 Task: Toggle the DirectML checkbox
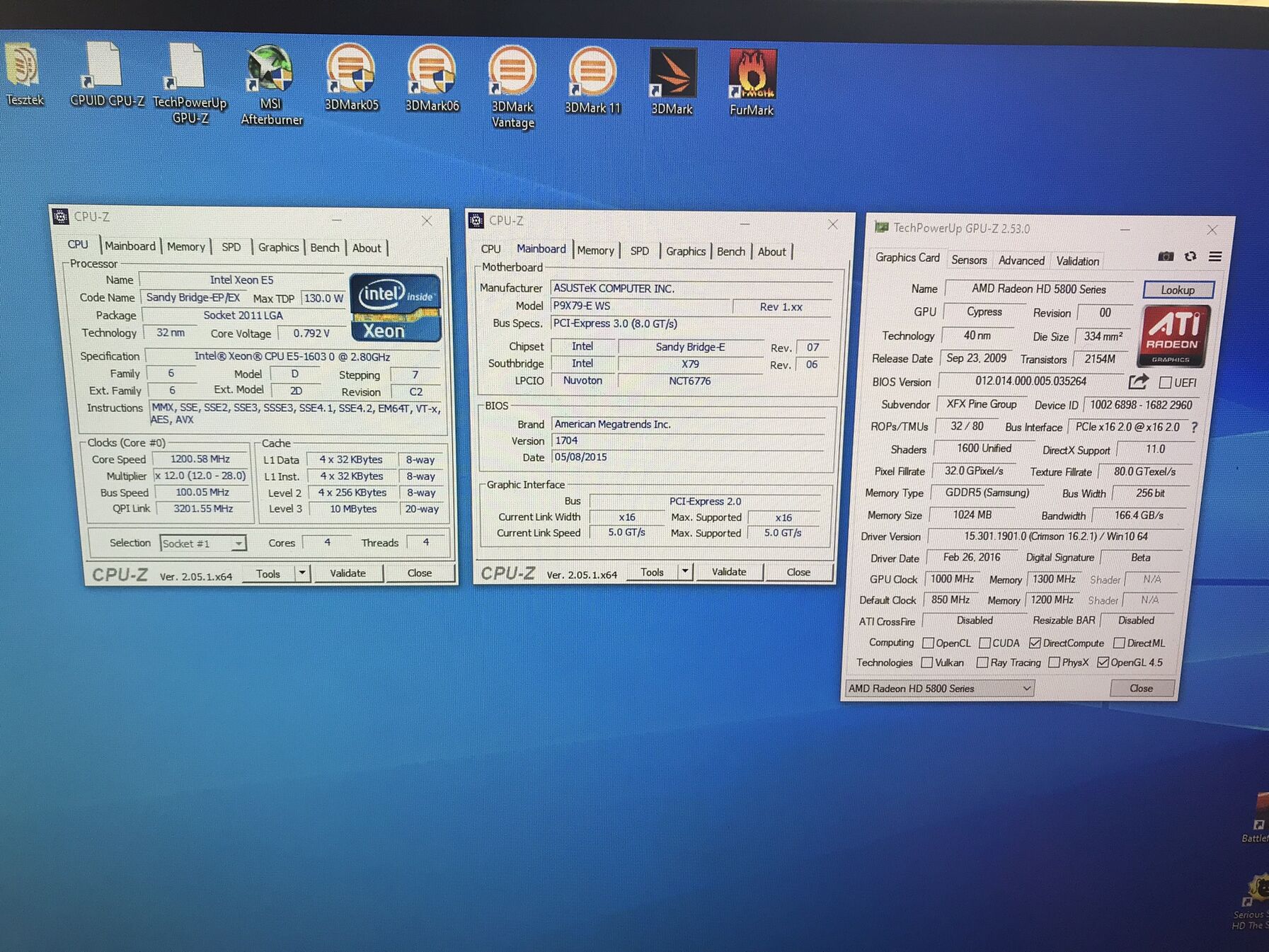[1119, 643]
